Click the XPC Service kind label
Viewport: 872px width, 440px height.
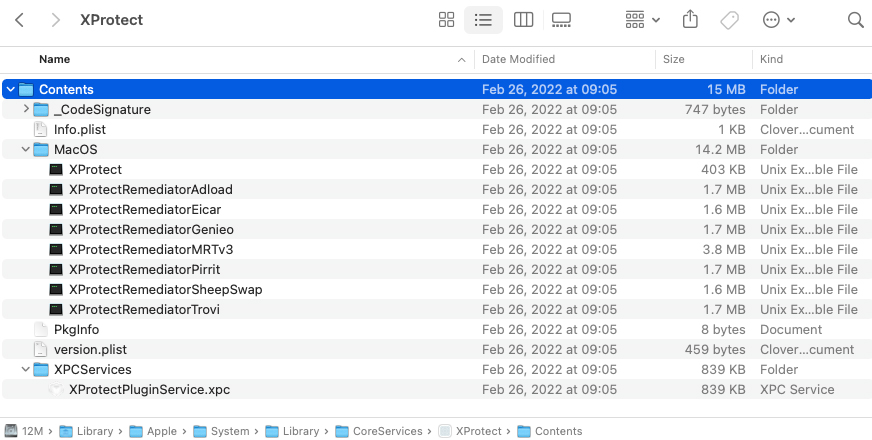point(797,389)
